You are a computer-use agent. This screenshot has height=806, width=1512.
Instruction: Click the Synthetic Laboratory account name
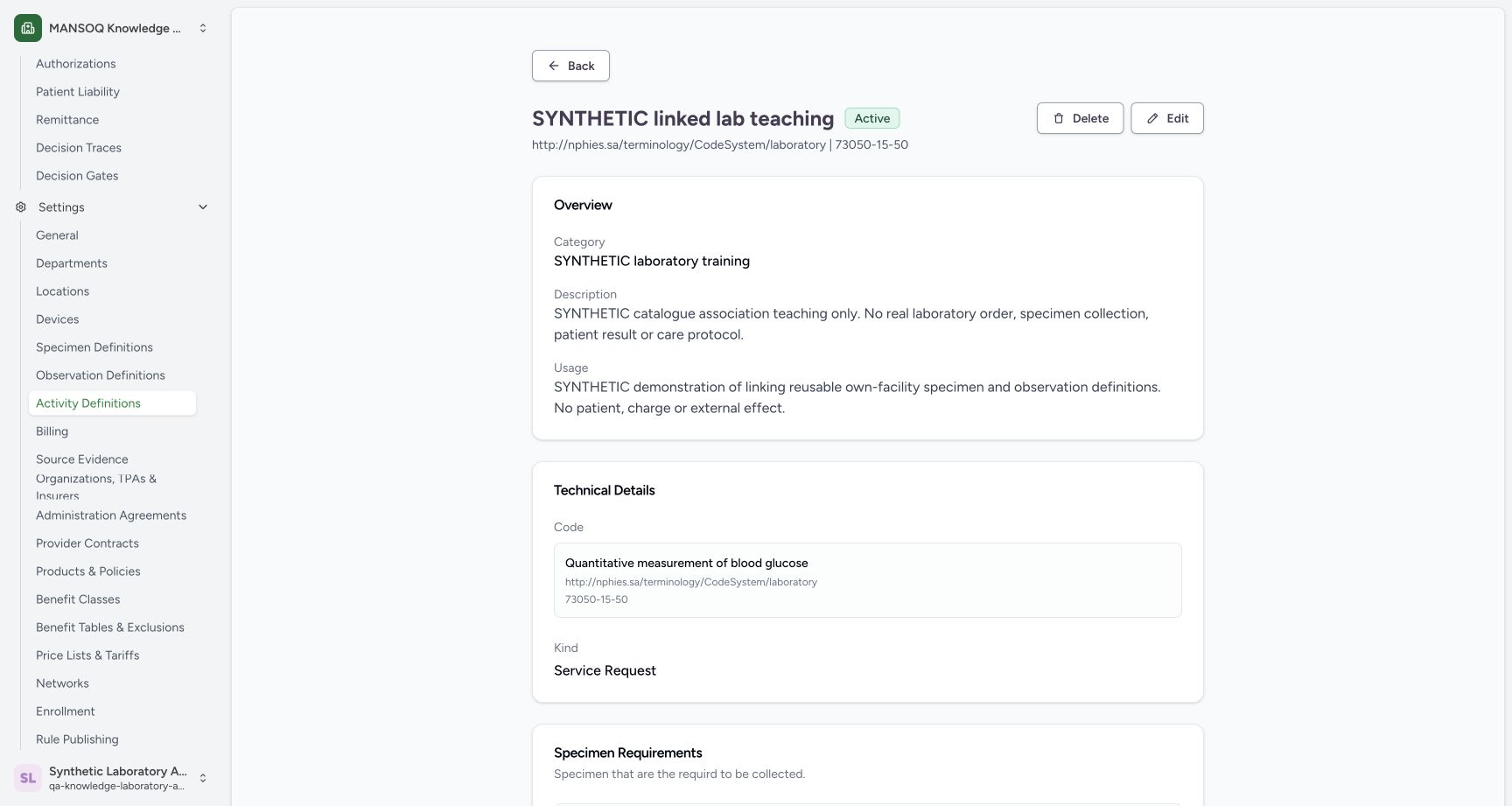pos(118,771)
